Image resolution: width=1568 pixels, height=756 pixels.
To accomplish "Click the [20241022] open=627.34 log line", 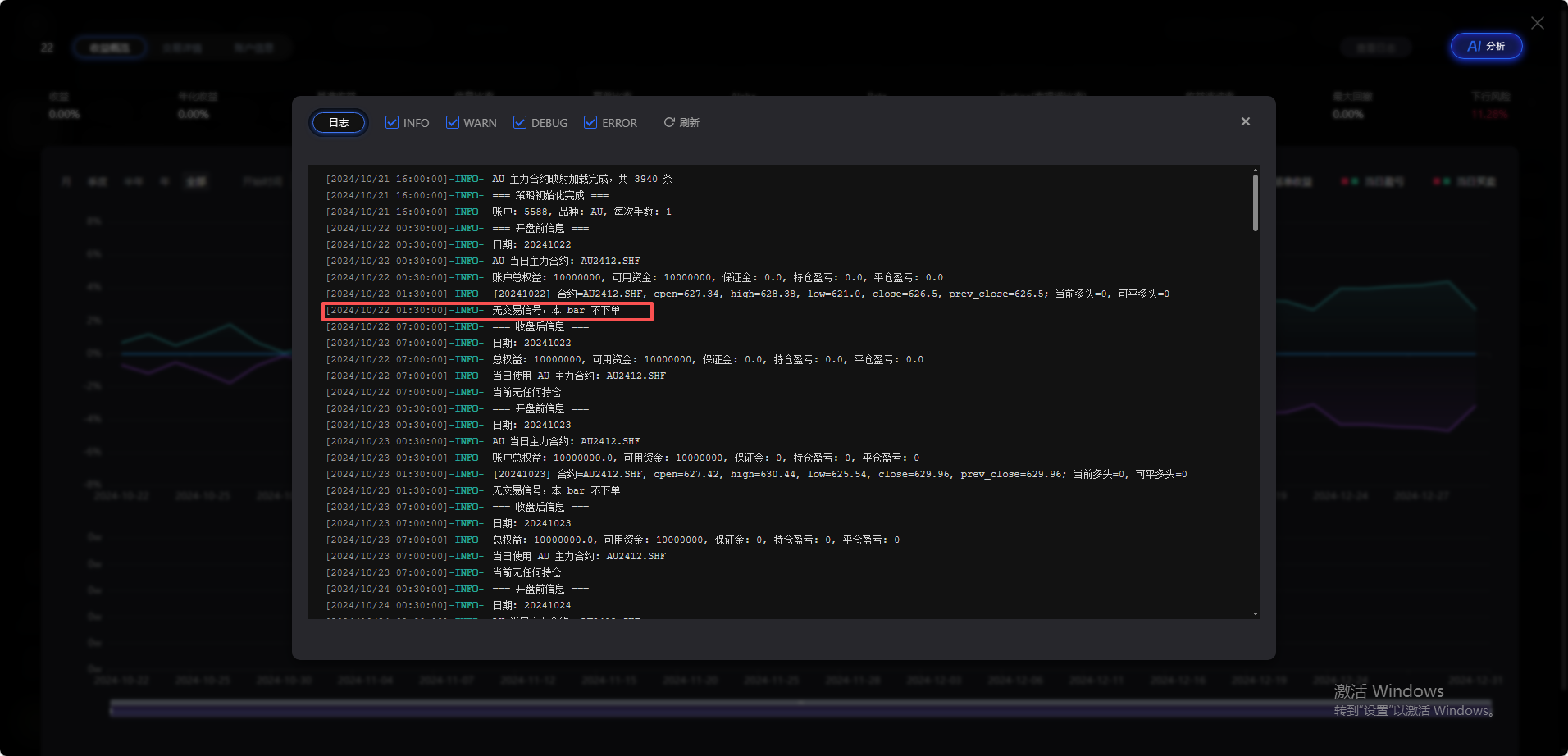I will click(748, 294).
